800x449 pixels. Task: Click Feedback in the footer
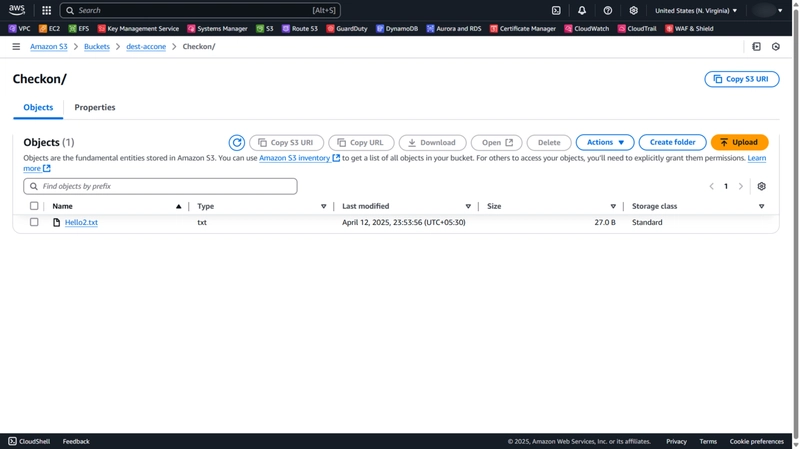click(76, 441)
